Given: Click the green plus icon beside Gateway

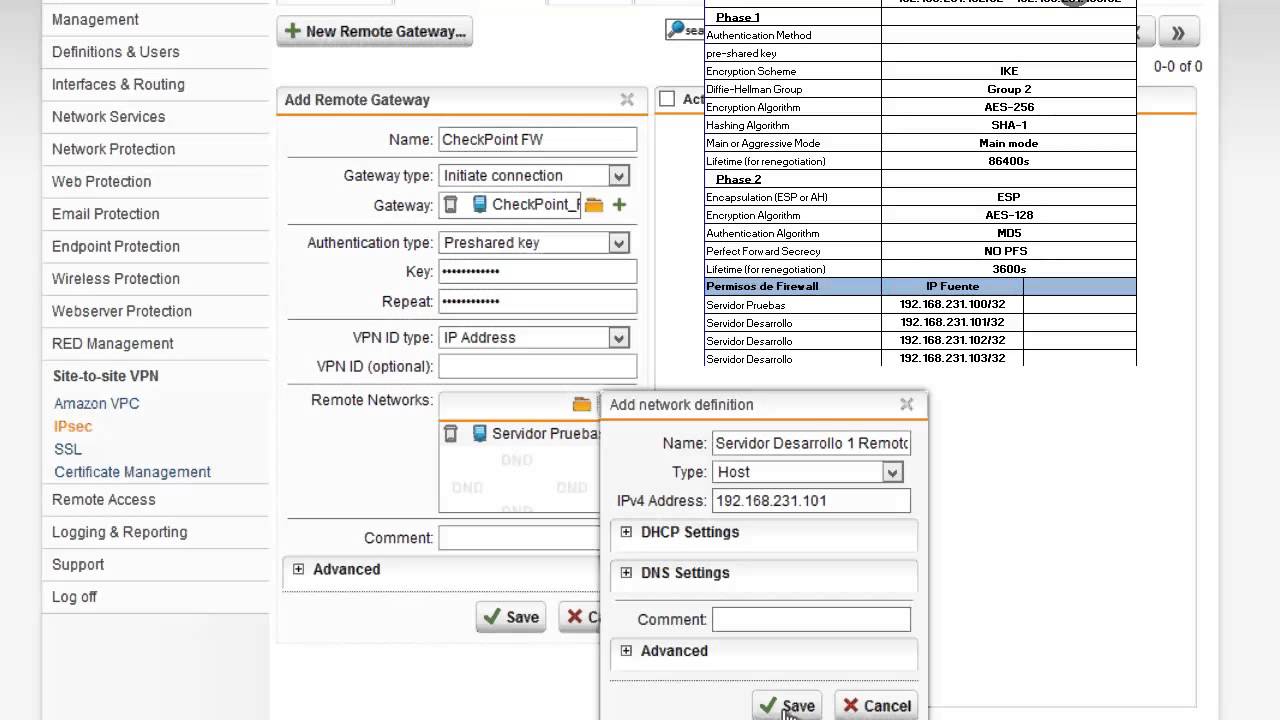Looking at the screenshot, I should 619,205.
